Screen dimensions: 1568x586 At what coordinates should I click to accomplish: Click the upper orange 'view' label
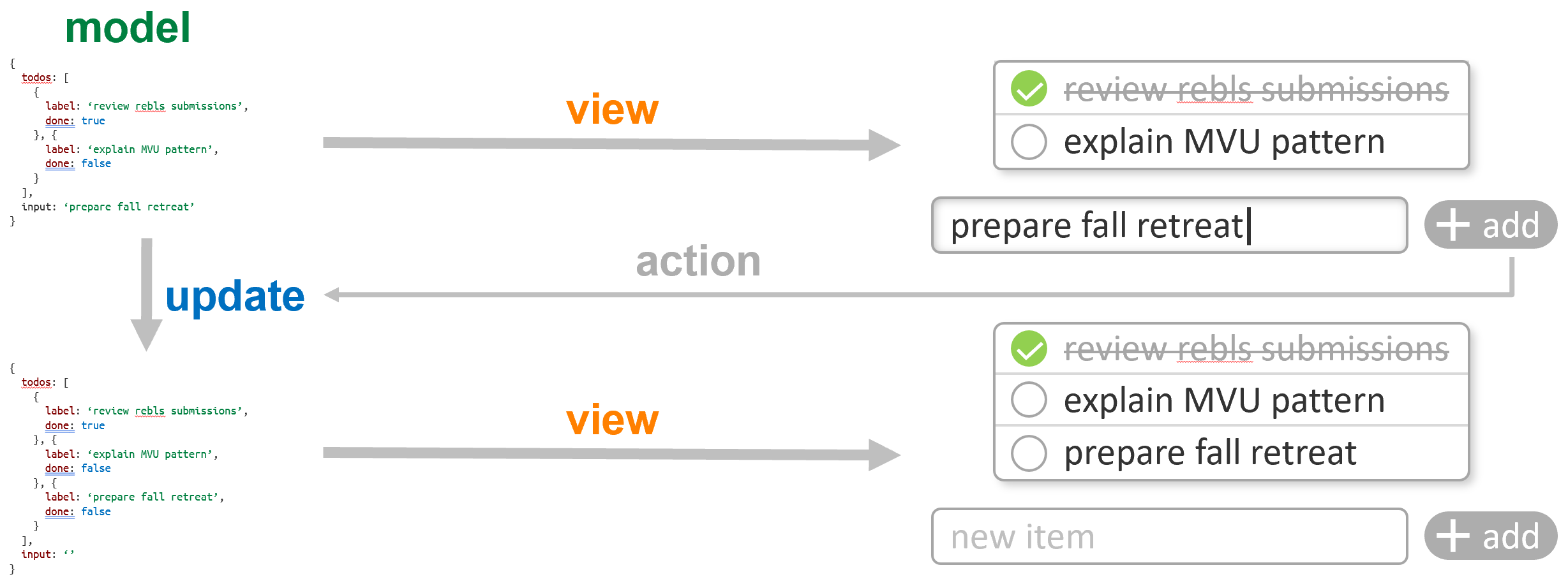point(612,110)
